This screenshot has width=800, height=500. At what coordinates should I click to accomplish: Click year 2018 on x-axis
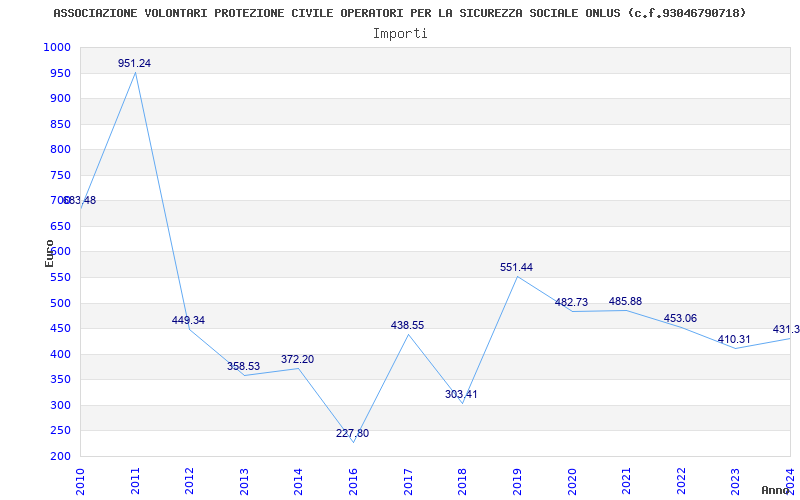click(462, 481)
